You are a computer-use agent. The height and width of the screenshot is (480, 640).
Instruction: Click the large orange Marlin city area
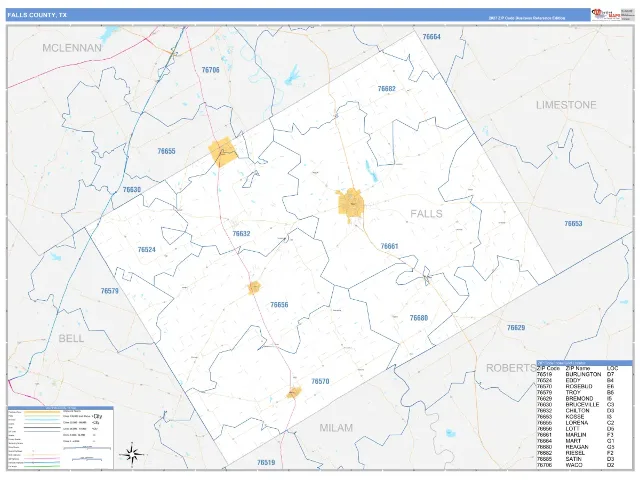(351, 203)
